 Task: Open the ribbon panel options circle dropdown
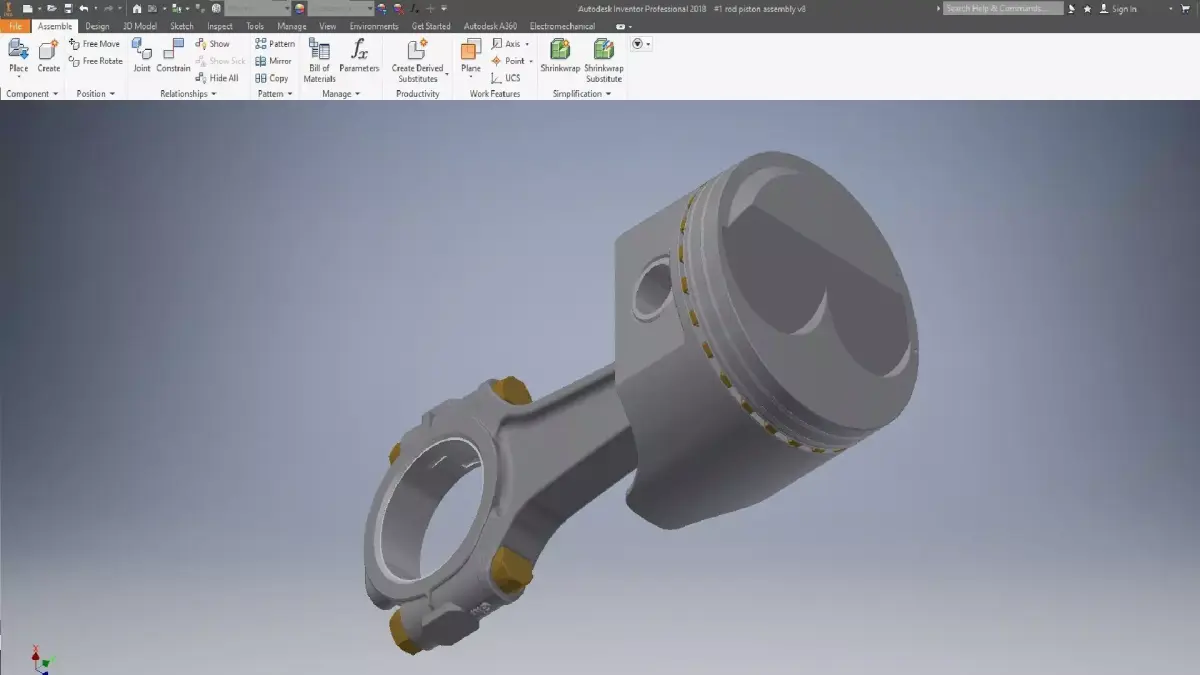coord(641,44)
